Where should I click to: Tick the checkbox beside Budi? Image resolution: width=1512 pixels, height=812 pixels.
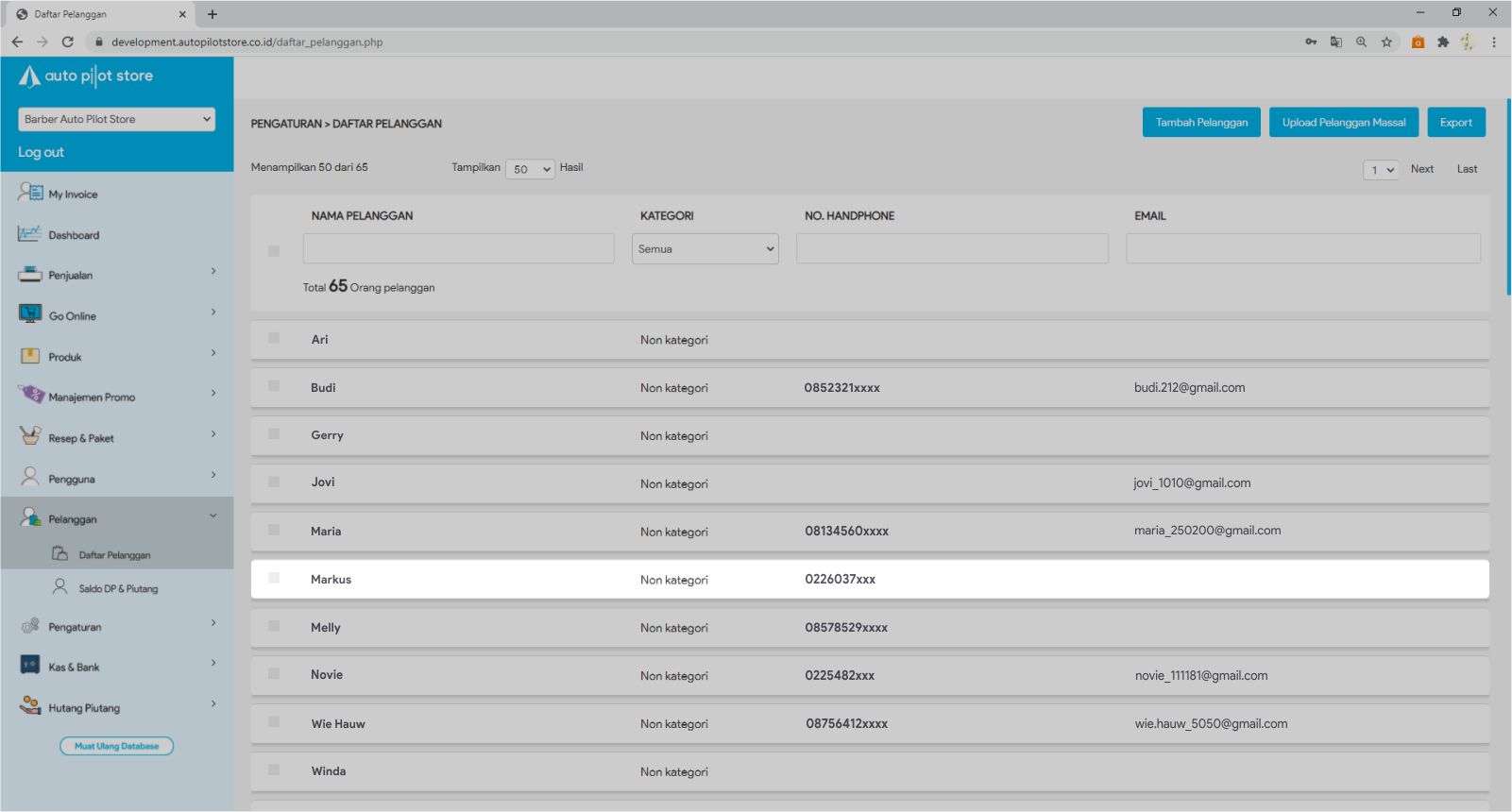coord(274,386)
